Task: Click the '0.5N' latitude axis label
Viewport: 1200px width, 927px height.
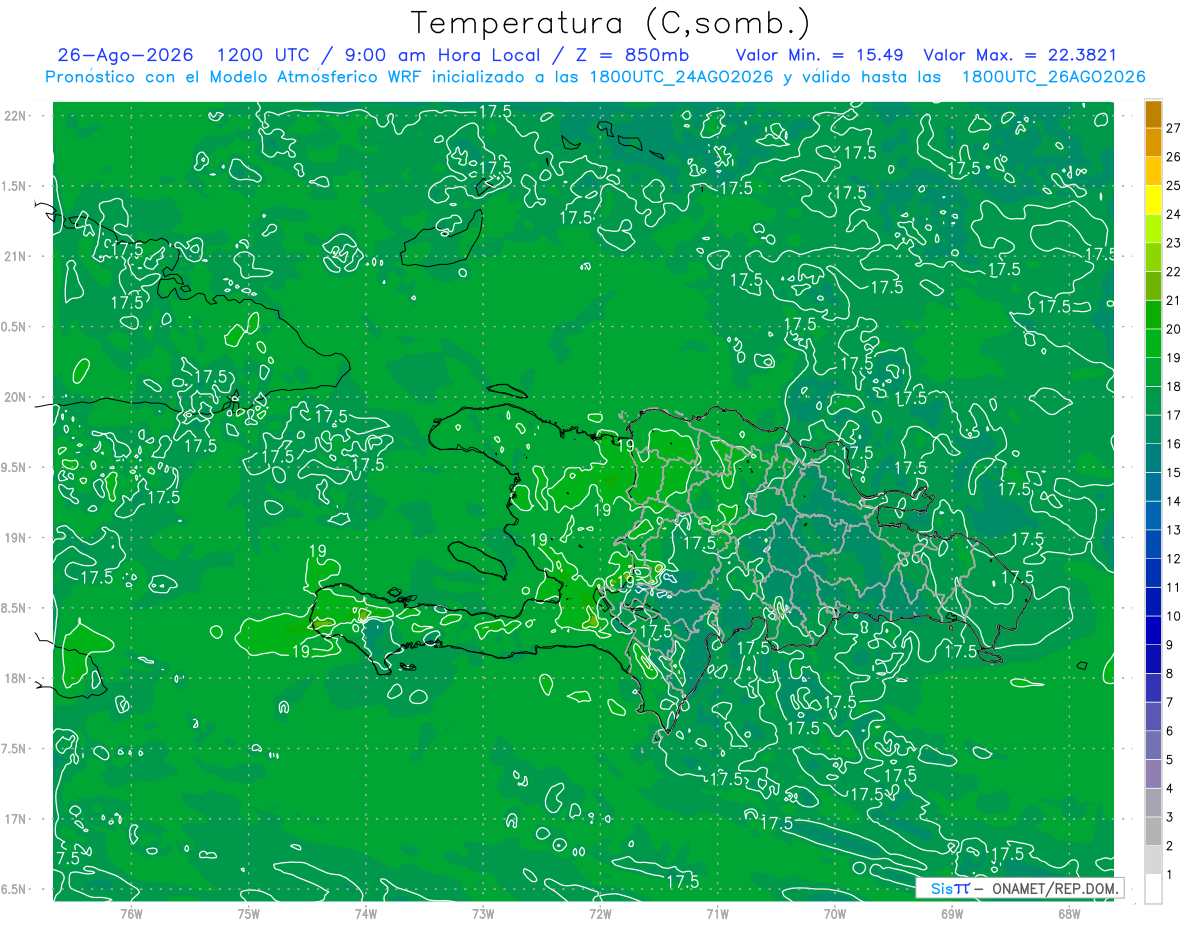Action: click(15, 327)
